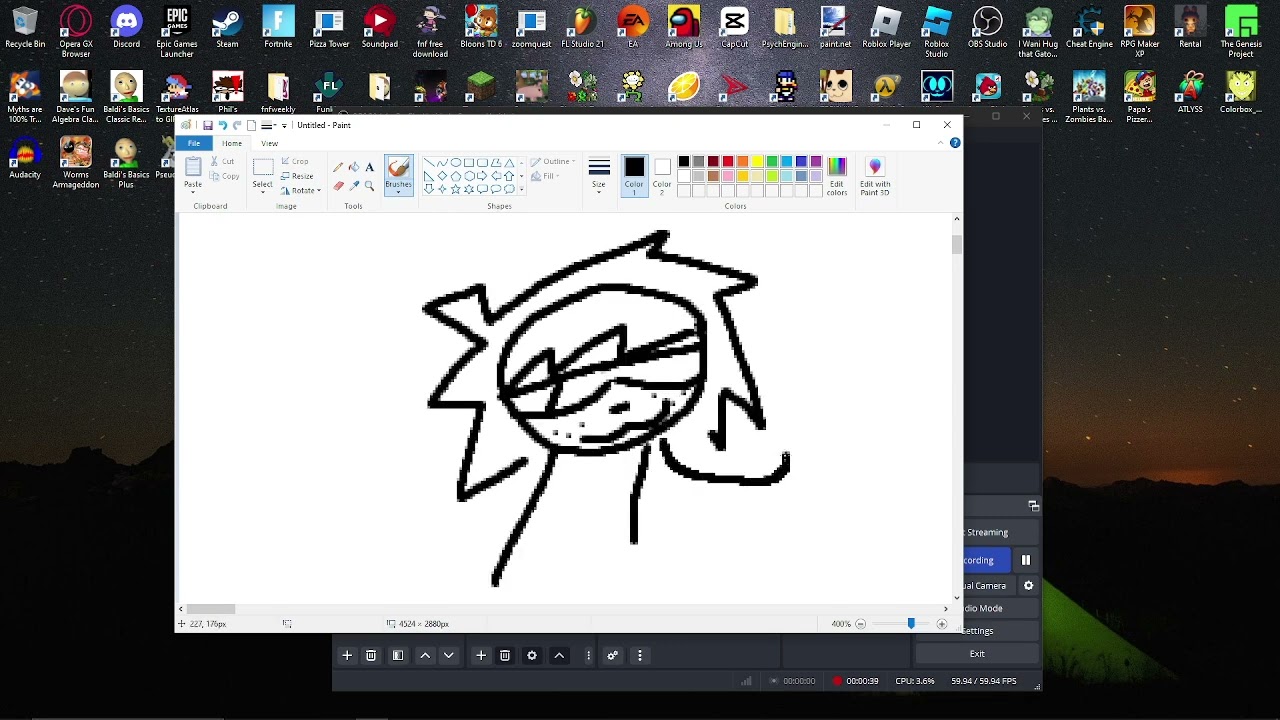The height and width of the screenshot is (720, 1280).
Task: Switch to the View ribbon tab
Action: [x=269, y=143]
